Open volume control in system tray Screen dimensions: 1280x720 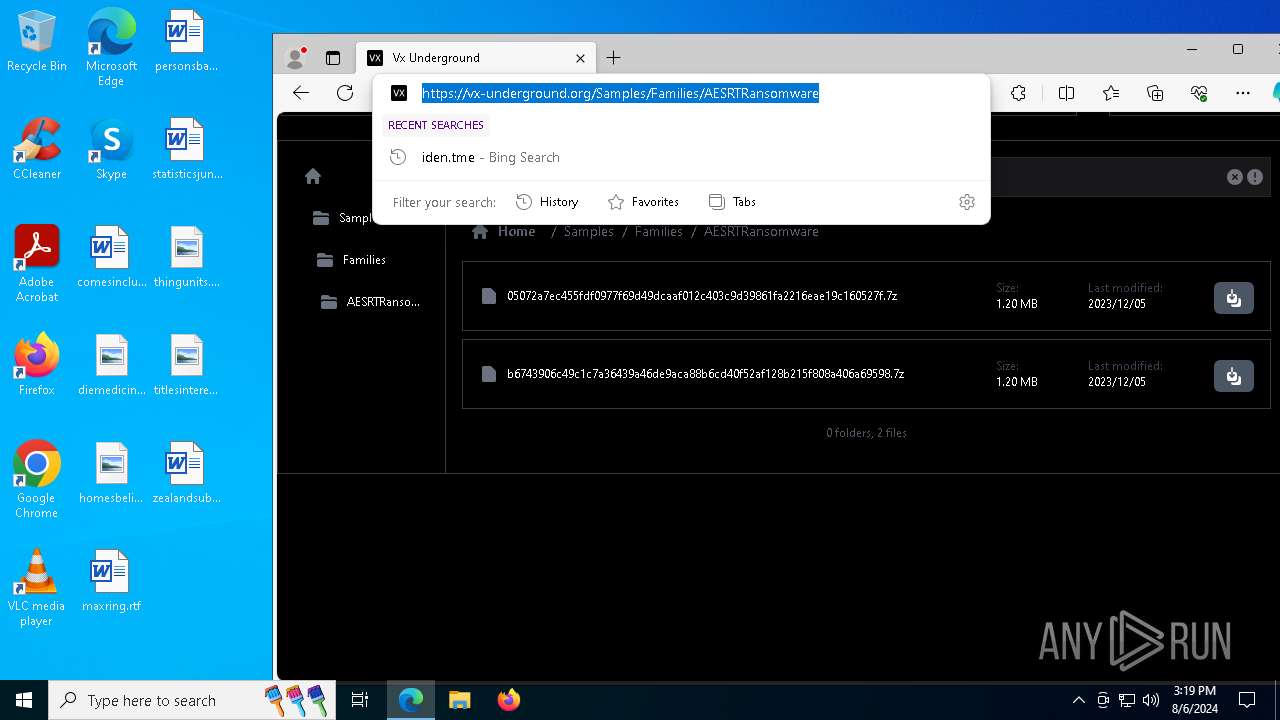point(1151,700)
